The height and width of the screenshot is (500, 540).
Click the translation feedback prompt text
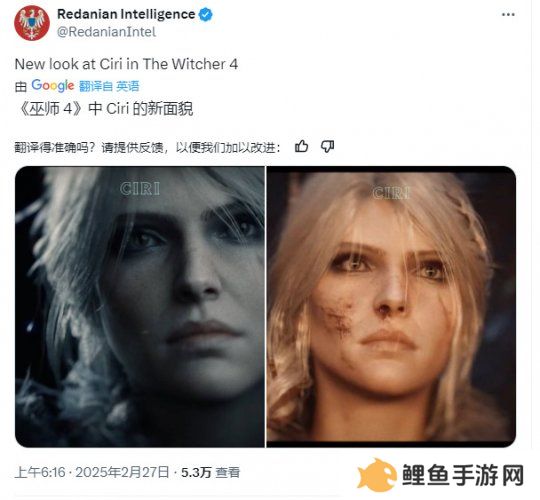[x=148, y=147]
